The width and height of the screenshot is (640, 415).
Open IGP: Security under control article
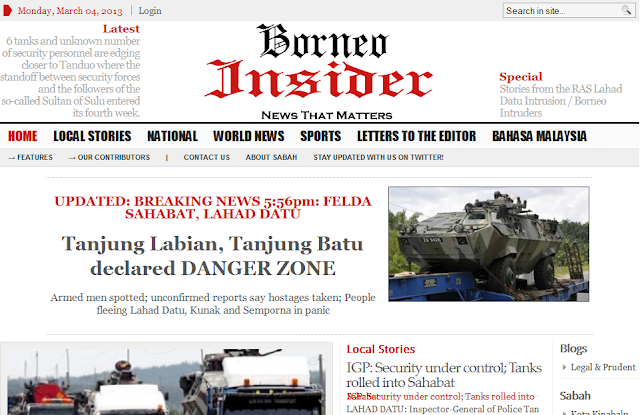click(x=444, y=375)
